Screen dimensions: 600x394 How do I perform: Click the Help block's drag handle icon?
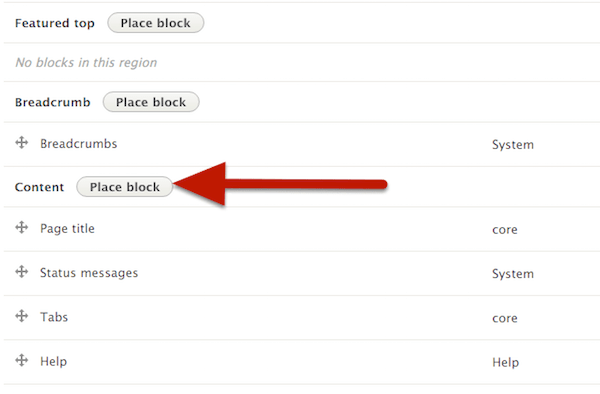22,360
